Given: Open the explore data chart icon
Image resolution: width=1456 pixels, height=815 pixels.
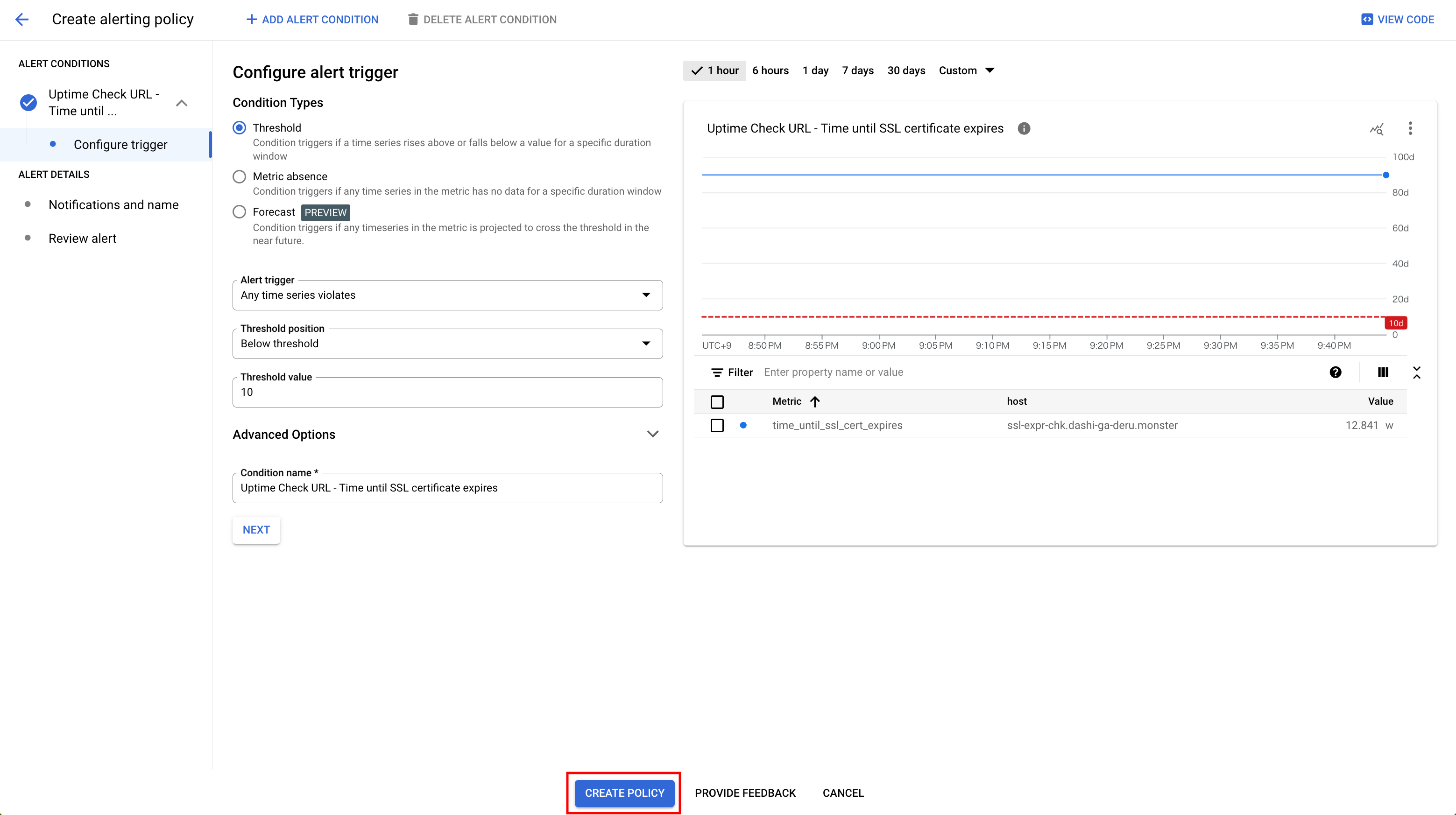Looking at the screenshot, I should pos(1376,129).
